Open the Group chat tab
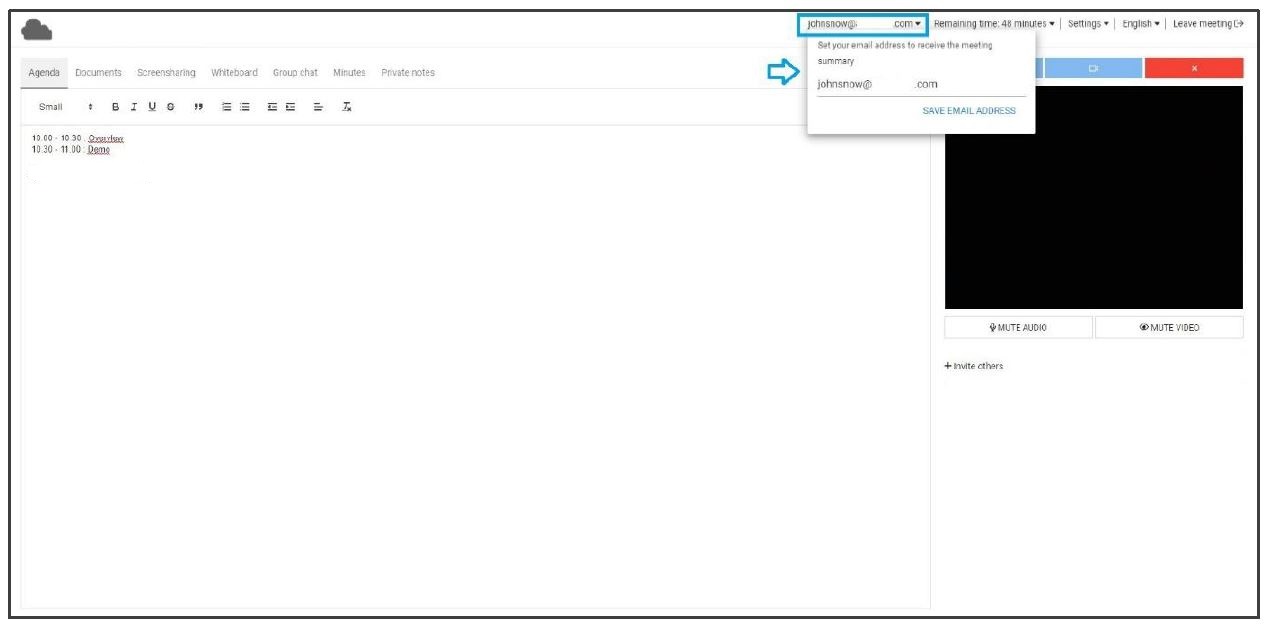Viewport: 1271px width, 629px height. pyautogui.click(x=295, y=73)
